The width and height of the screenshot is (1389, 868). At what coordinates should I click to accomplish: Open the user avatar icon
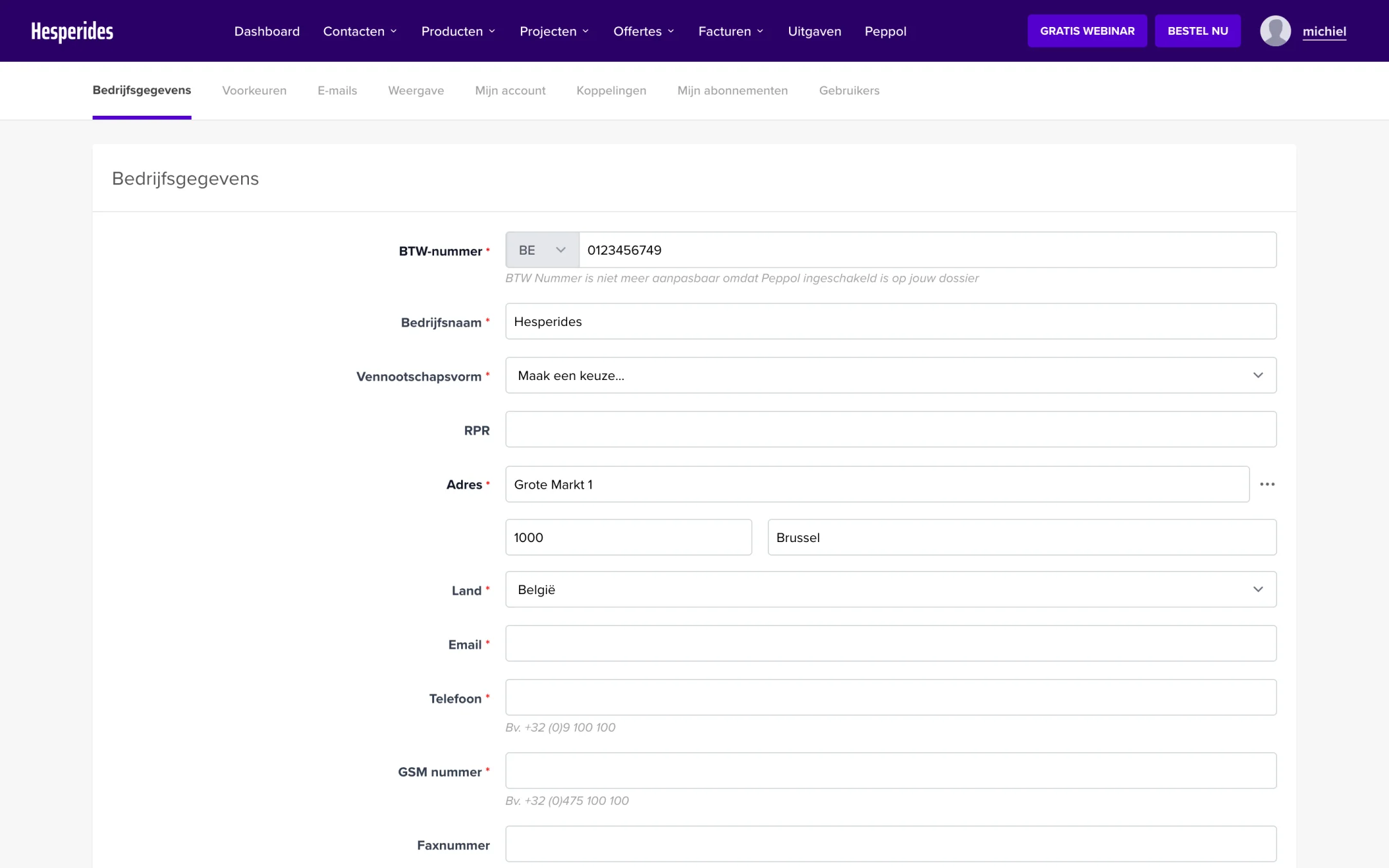click(x=1275, y=31)
